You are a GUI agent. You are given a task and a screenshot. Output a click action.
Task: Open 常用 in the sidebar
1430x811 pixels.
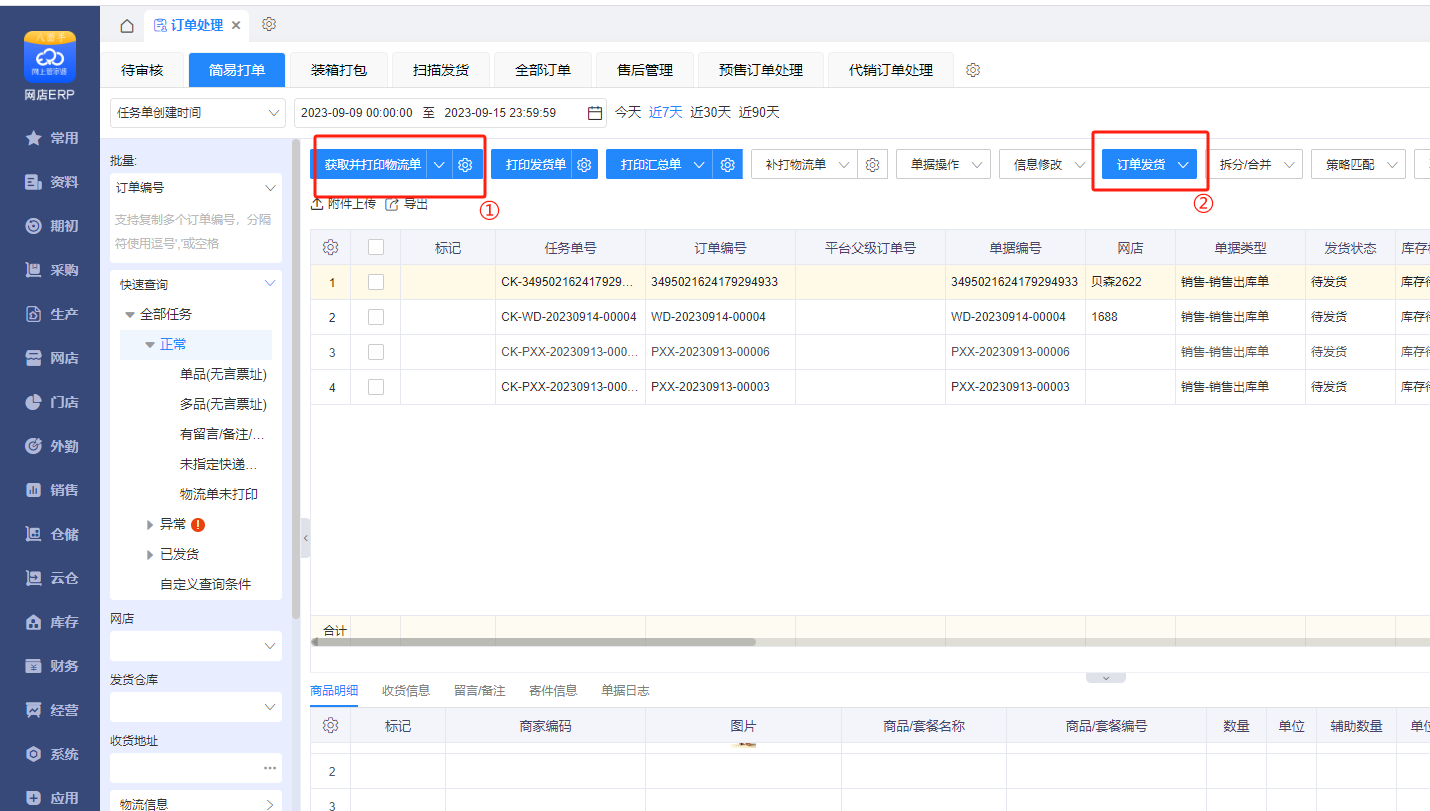pyautogui.click(x=51, y=138)
